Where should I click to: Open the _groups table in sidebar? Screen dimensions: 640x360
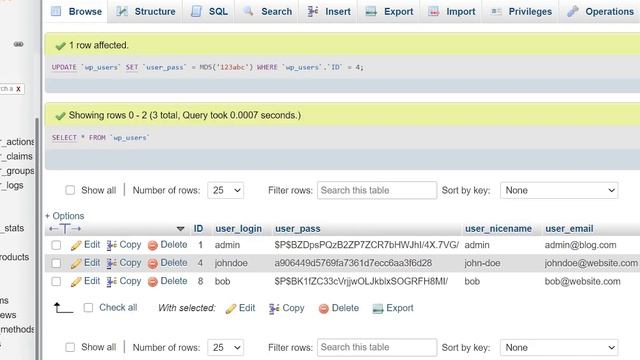click(x=17, y=171)
